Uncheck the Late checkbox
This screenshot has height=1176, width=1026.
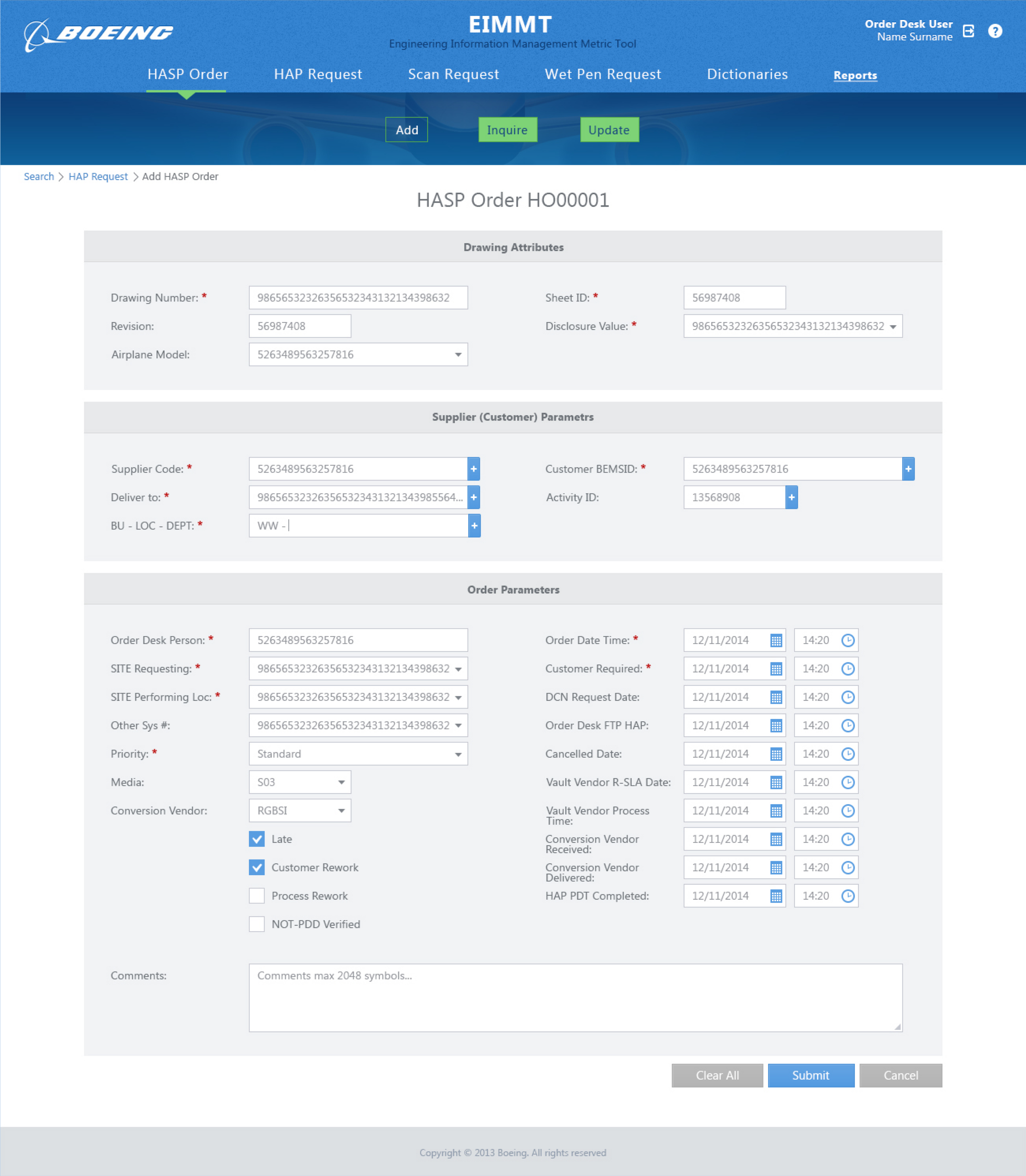point(257,839)
